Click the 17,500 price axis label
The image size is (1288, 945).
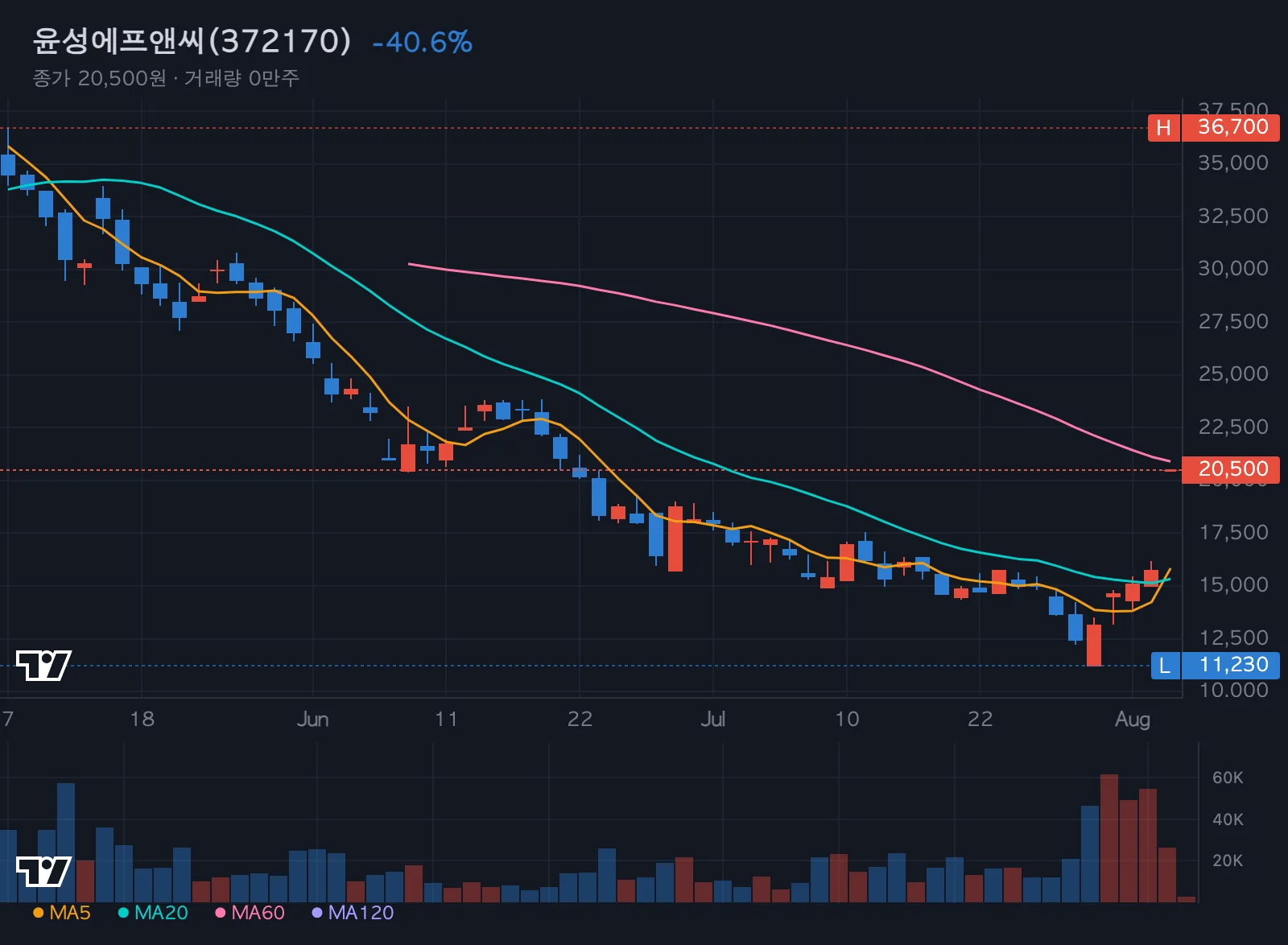tap(1233, 532)
